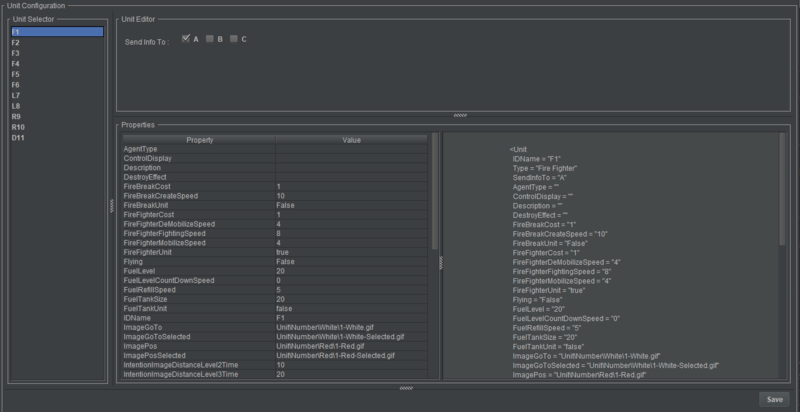The height and width of the screenshot is (412, 800).
Task: Click the Value column header
Action: coord(351,139)
